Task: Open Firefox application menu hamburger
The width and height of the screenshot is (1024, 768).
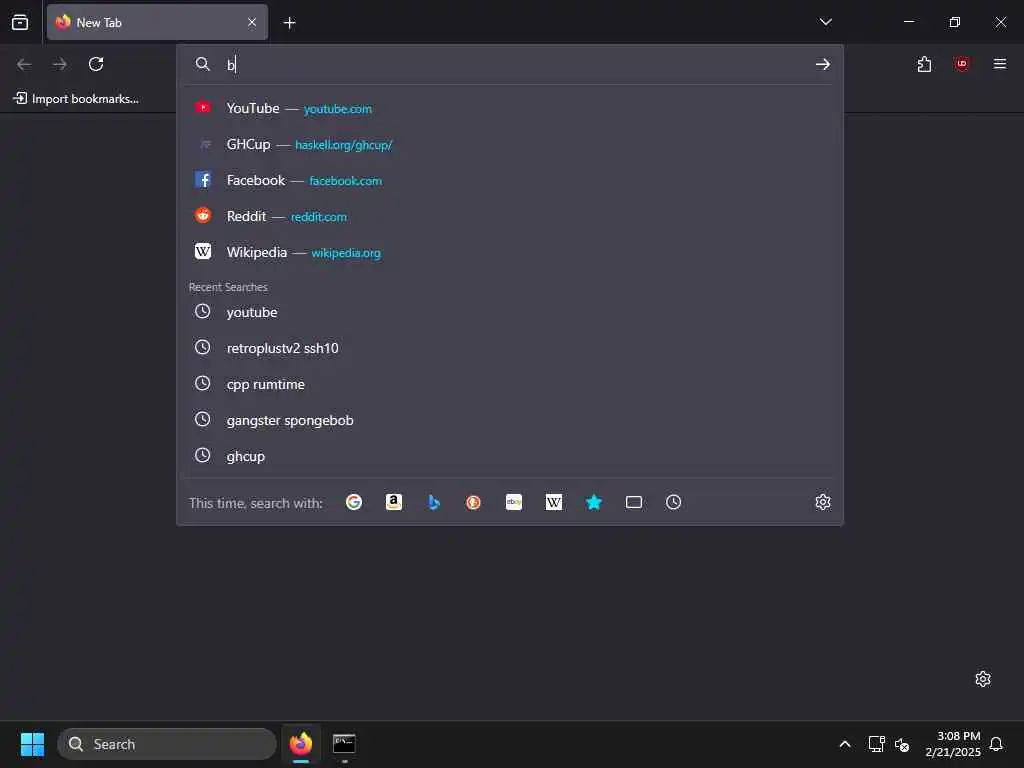Action: pyautogui.click(x=1000, y=64)
